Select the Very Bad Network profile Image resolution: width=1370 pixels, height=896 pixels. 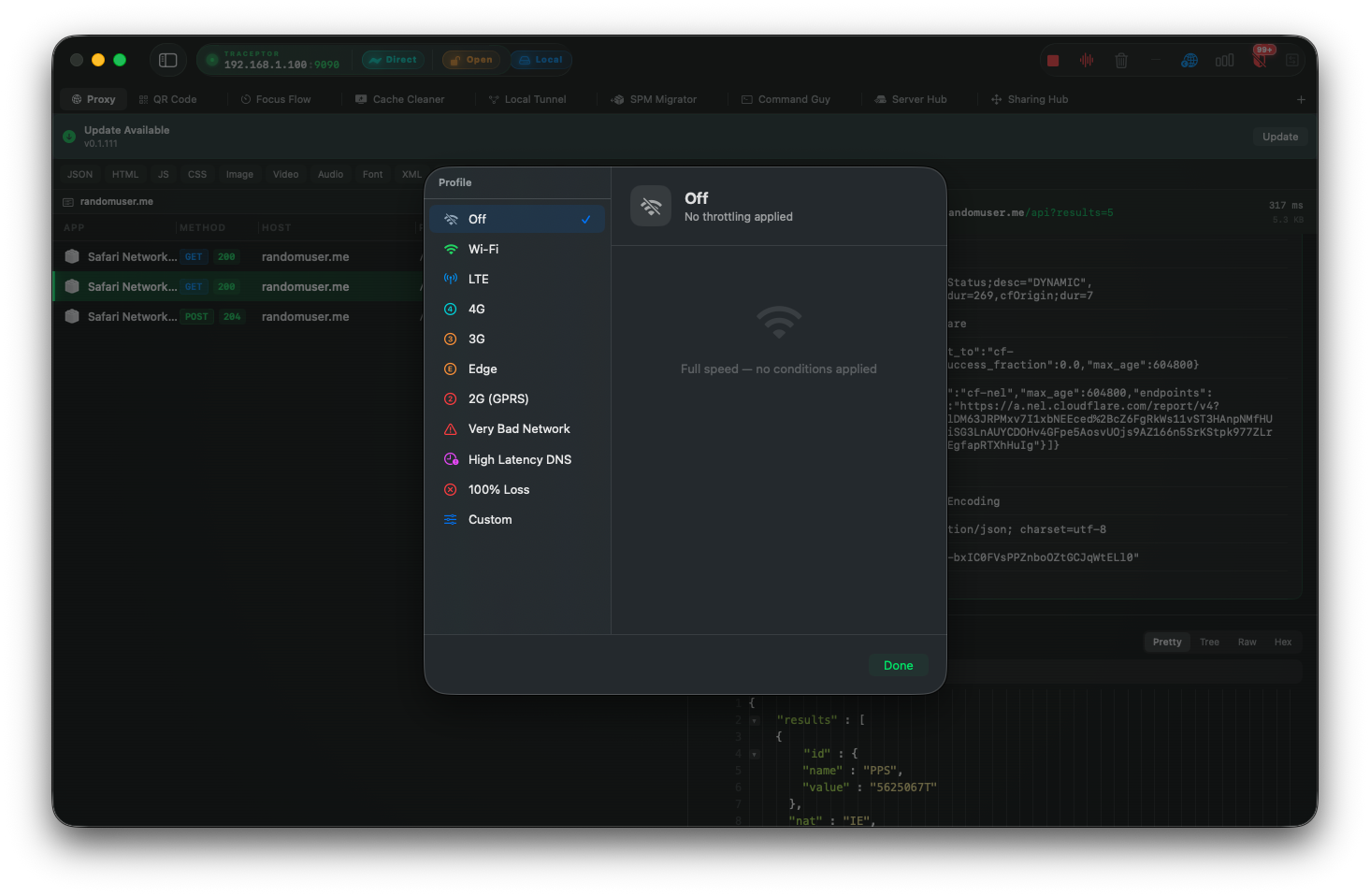click(517, 428)
